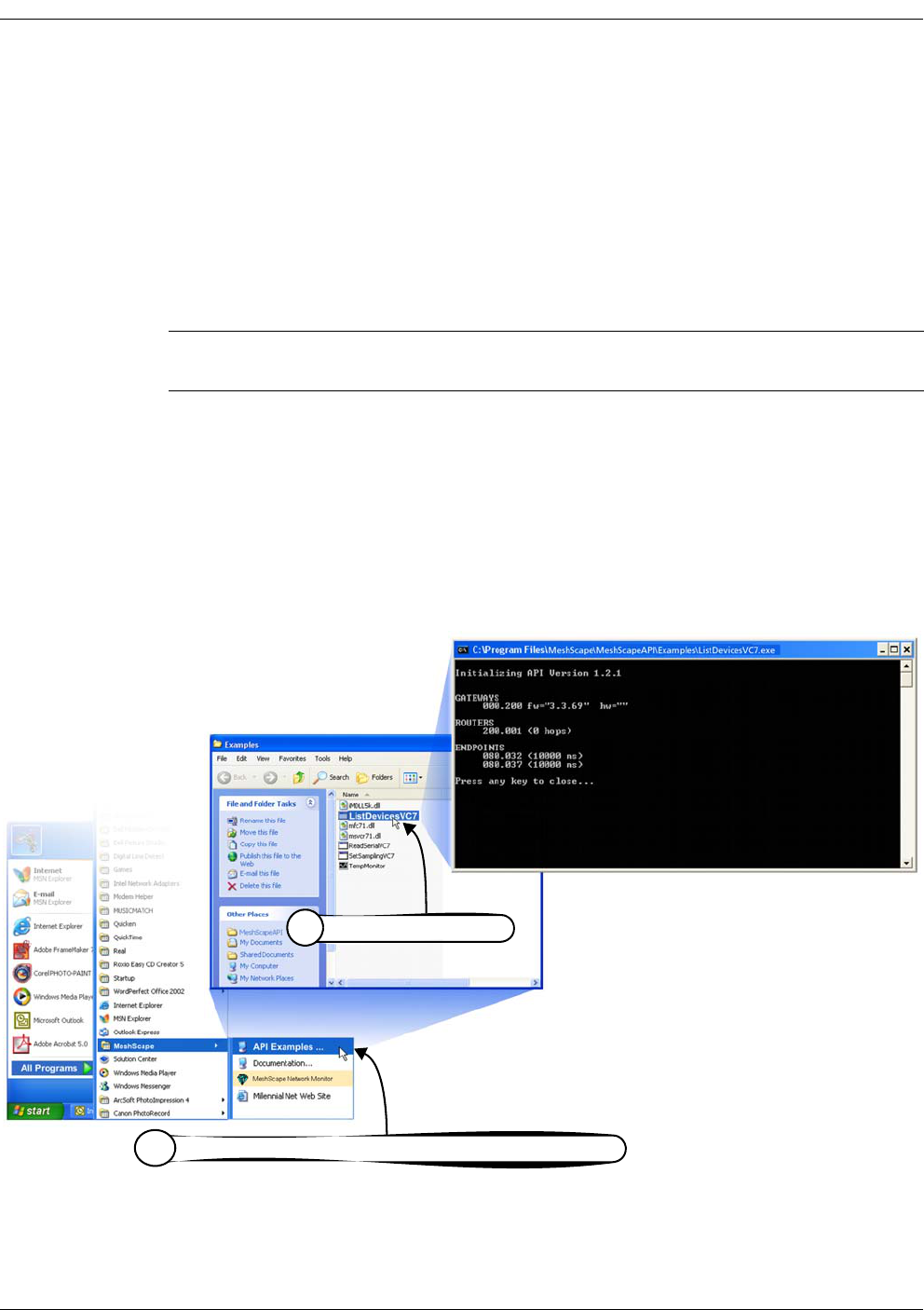
Task: Collapse File and Folder Tasks panel
Action: (310, 802)
